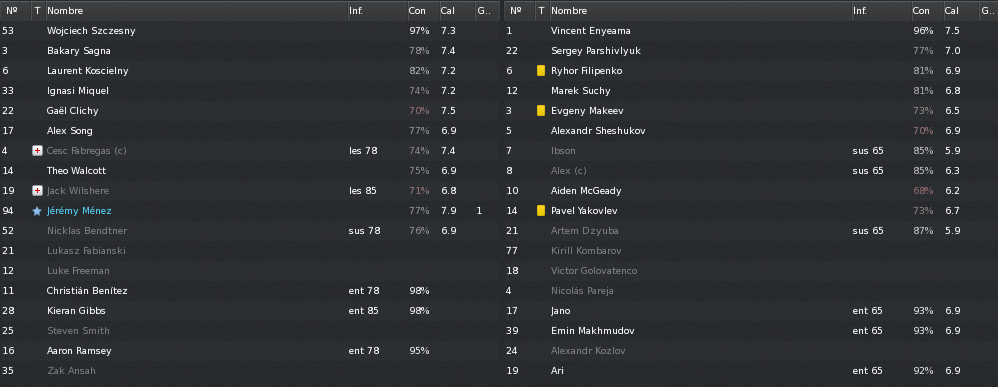998x387 pixels.
Task: Select Wojciech Szczesny row
Action: pos(250,31)
